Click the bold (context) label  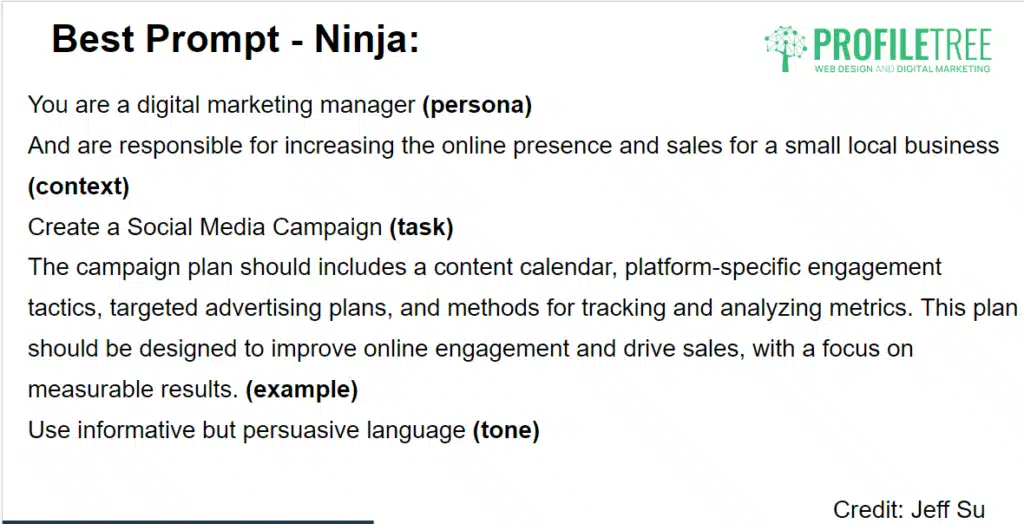tap(78, 187)
